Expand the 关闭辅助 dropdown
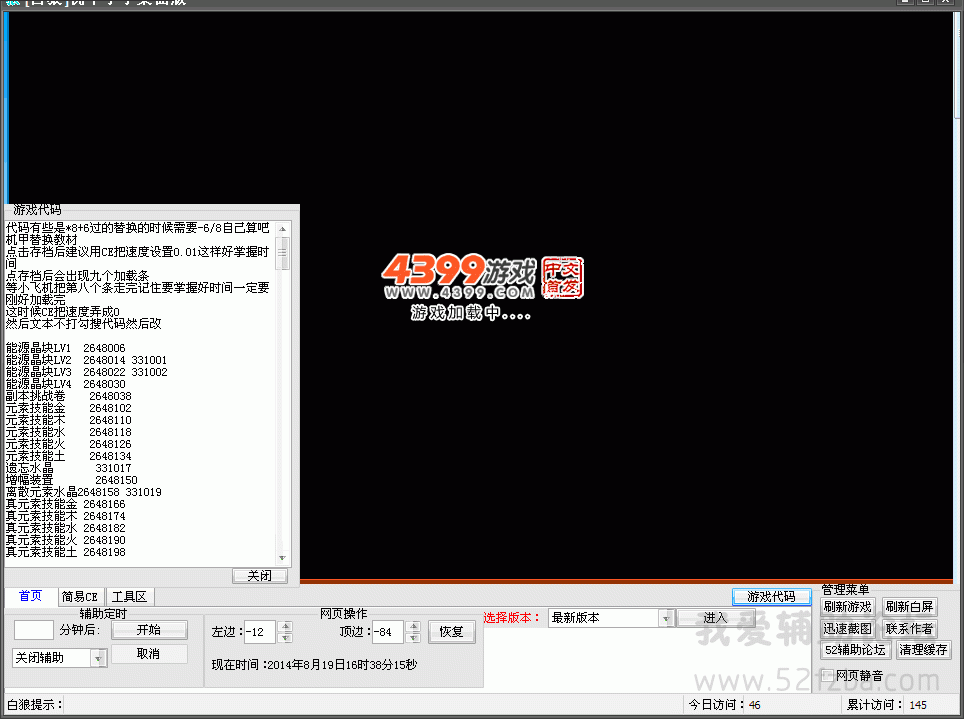964x719 pixels. (x=98, y=658)
